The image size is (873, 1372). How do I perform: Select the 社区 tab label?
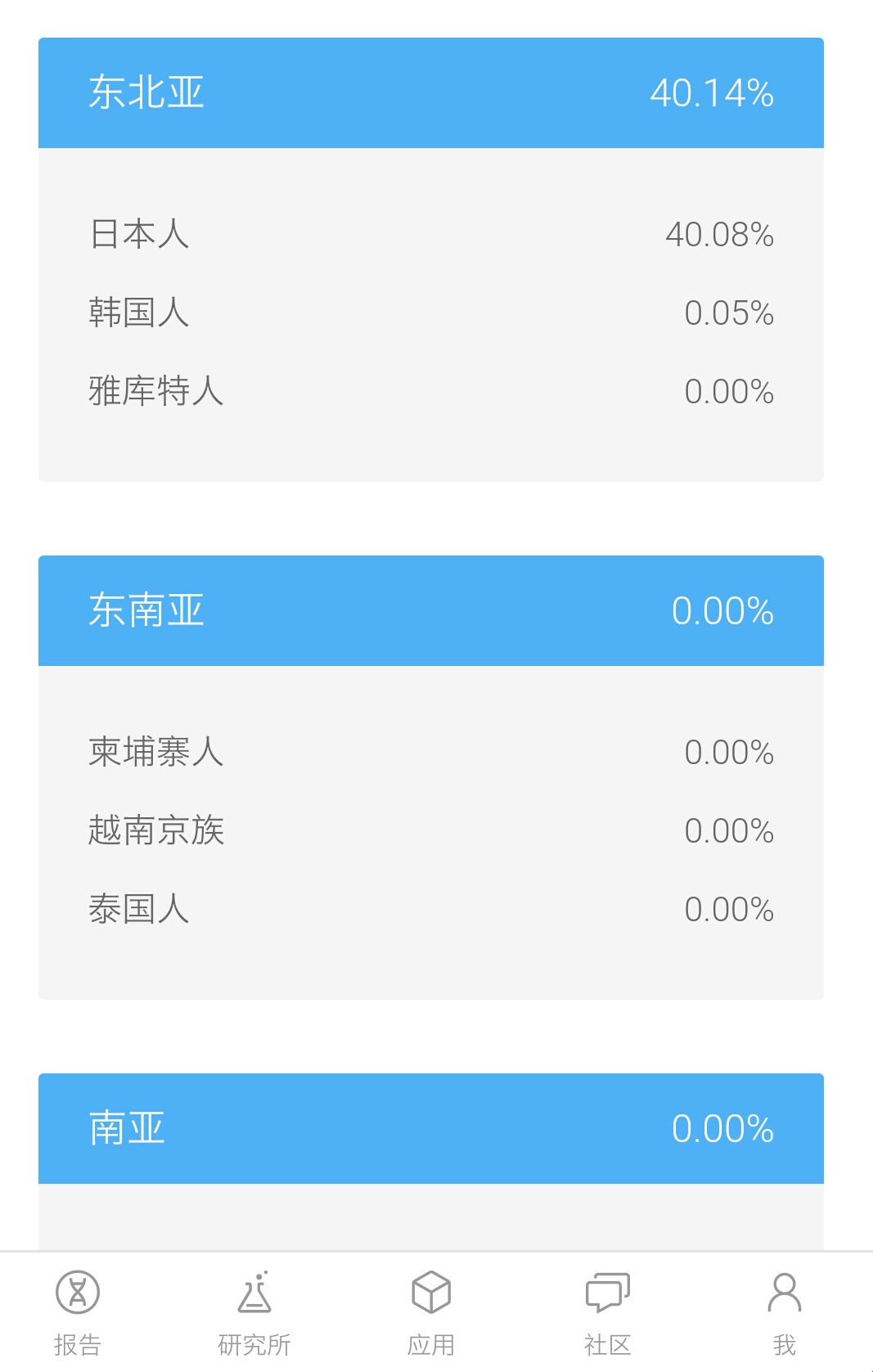(608, 1344)
